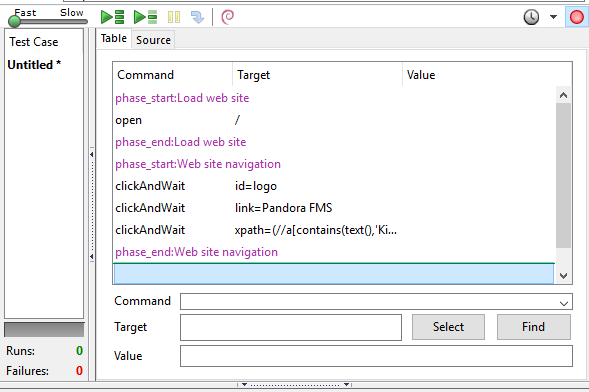Step through the next command
The height and width of the screenshot is (392, 589).
(x=197, y=17)
